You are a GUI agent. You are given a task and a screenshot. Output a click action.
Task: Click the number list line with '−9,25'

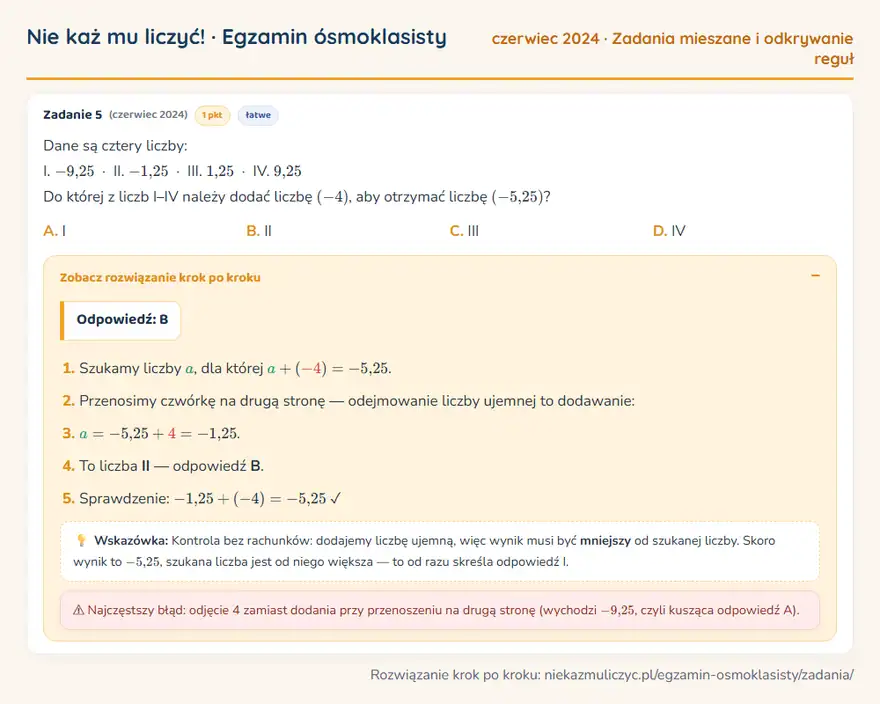pos(172,171)
